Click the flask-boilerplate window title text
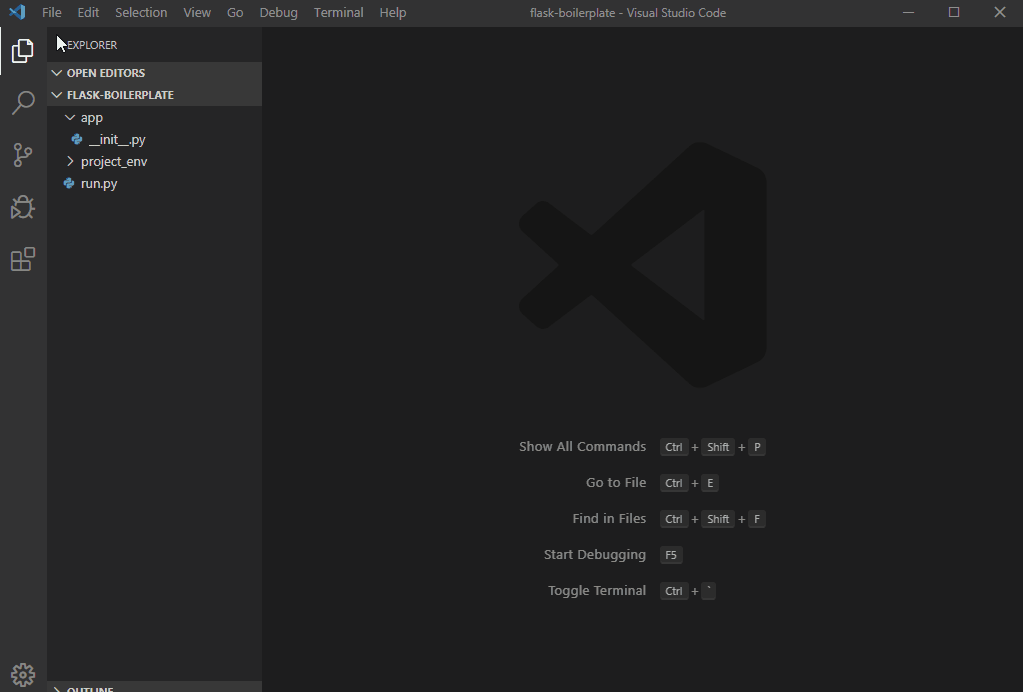 [x=628, y=12]
